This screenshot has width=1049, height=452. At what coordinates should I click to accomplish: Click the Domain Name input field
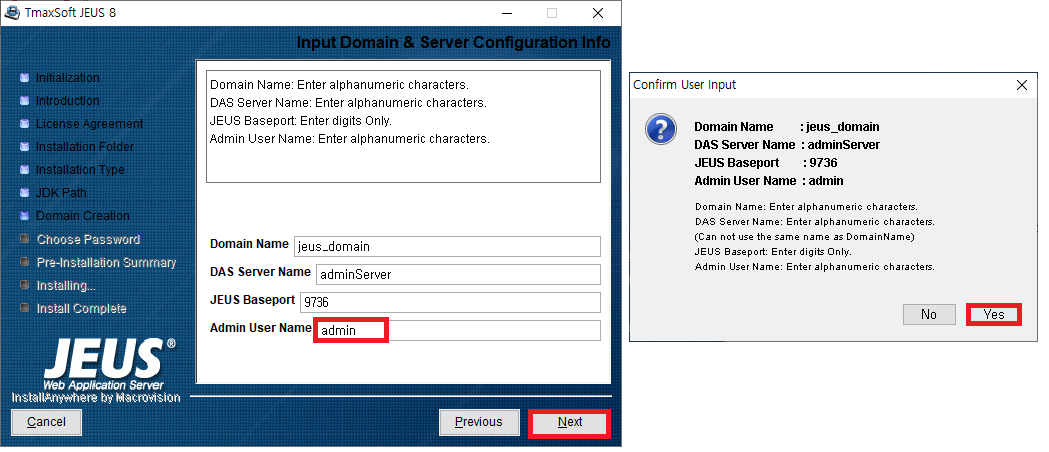[x=447, y=246]
